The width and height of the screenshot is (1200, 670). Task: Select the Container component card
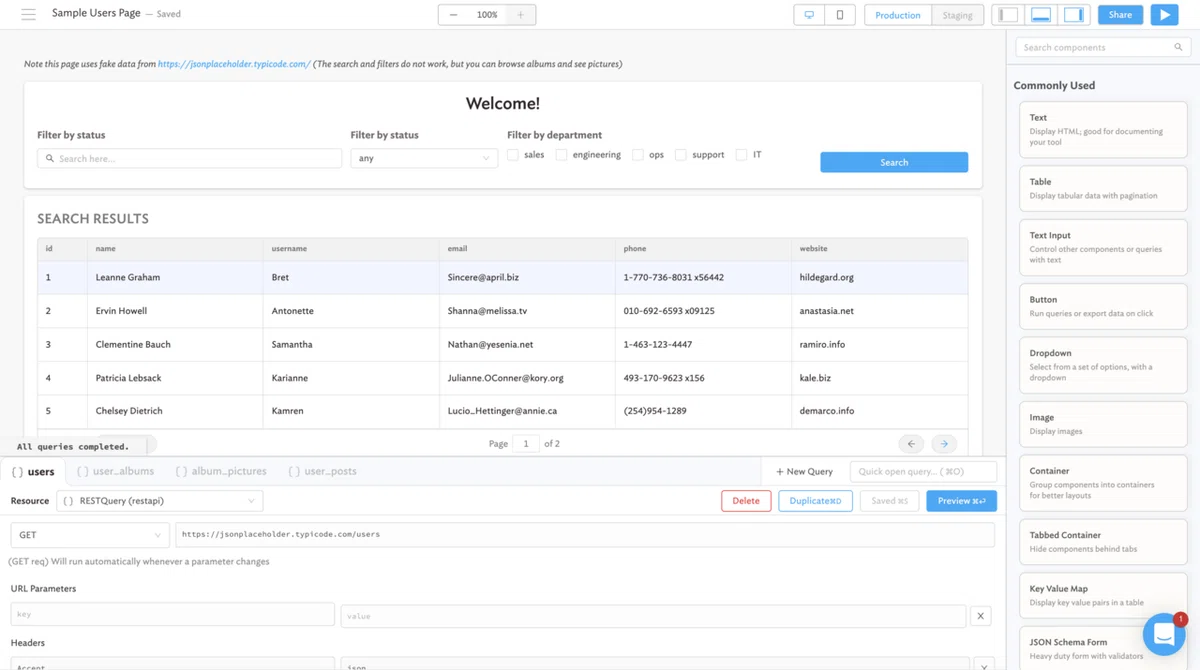[1103, 482]
